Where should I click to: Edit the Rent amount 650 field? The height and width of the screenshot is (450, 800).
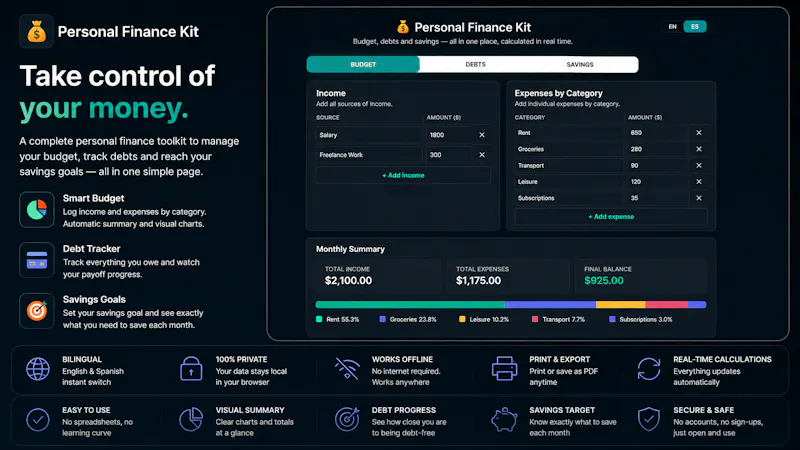click(657, 133)
